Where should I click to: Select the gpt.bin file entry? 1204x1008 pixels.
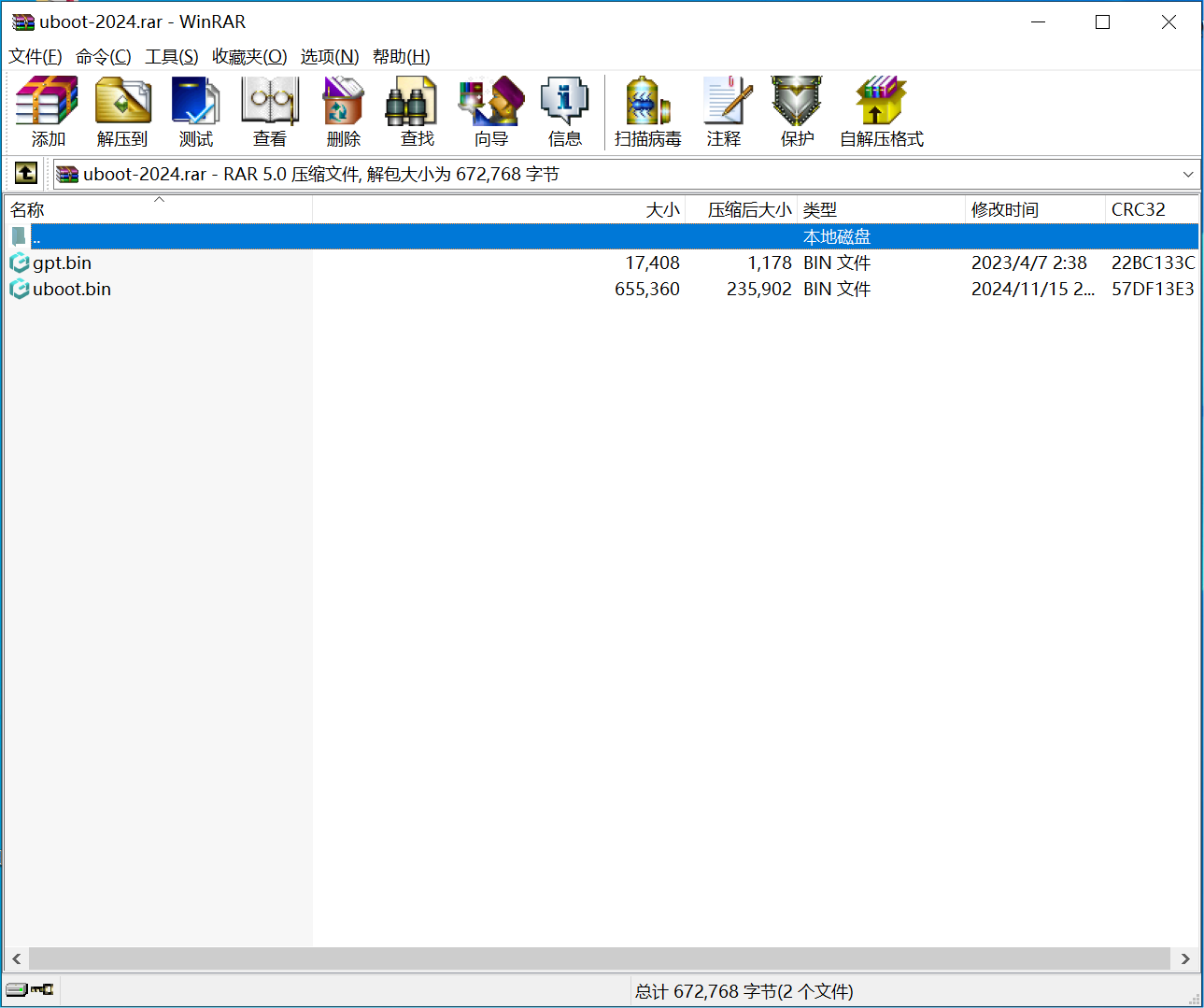tap(62, 263)
